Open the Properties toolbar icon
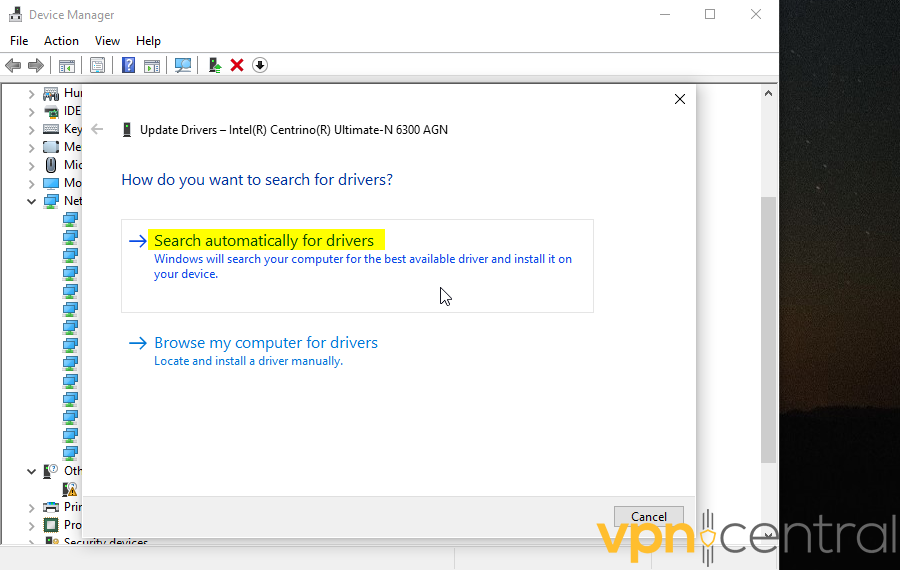The width and height of the screenshot is (900, 570). click(97, 65)
